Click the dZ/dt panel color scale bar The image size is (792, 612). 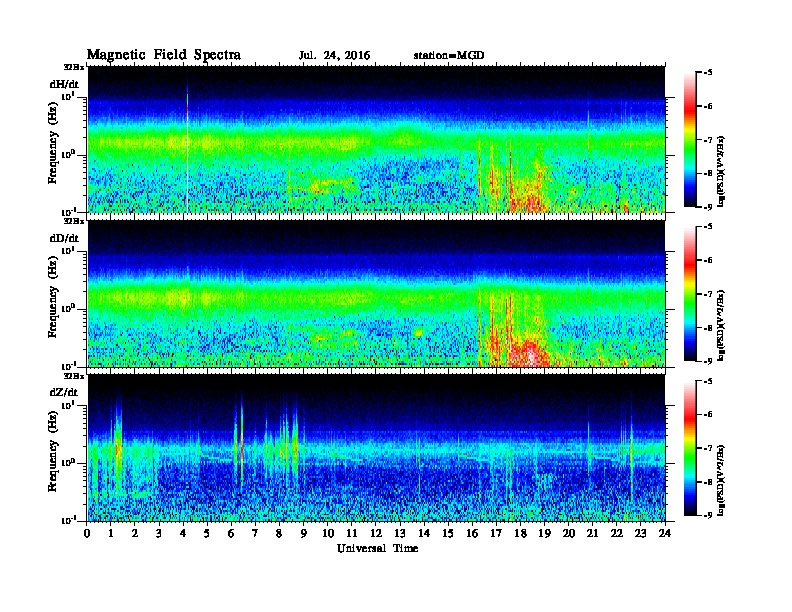click(x=690, y=448)
